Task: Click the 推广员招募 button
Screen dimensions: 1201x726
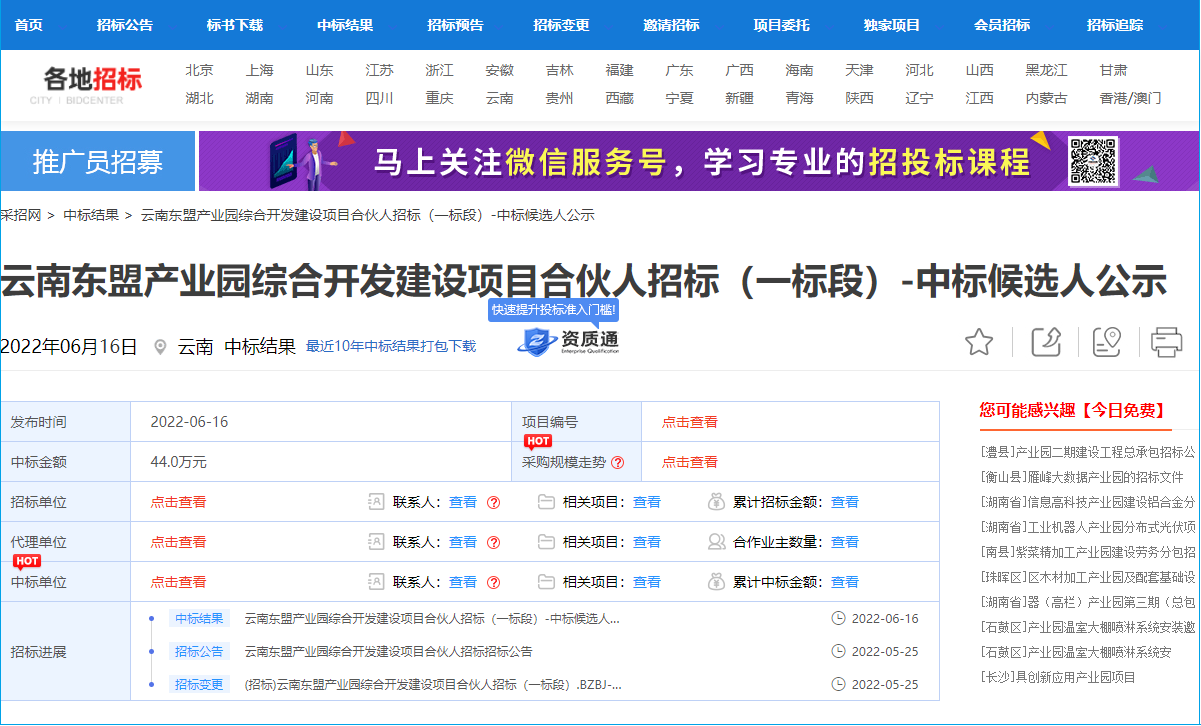Action: [98, 161]
